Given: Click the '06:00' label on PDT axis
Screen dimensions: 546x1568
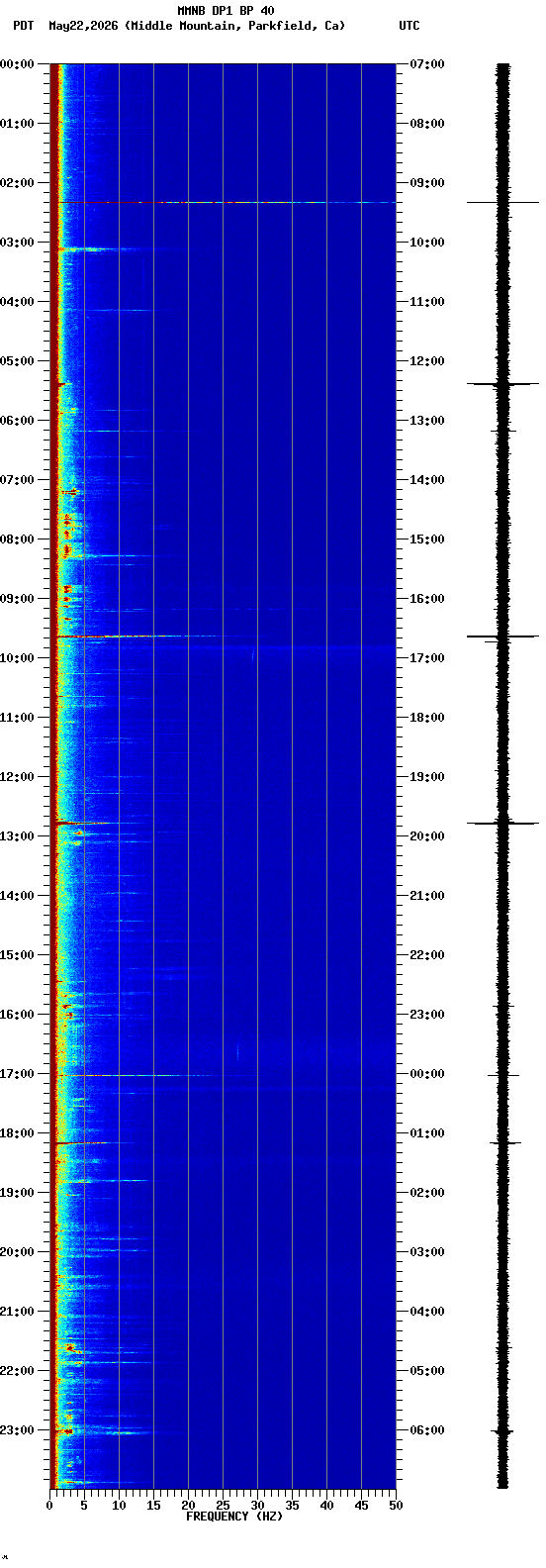Looking at the screenshot, I should click(x=18, y=421).
